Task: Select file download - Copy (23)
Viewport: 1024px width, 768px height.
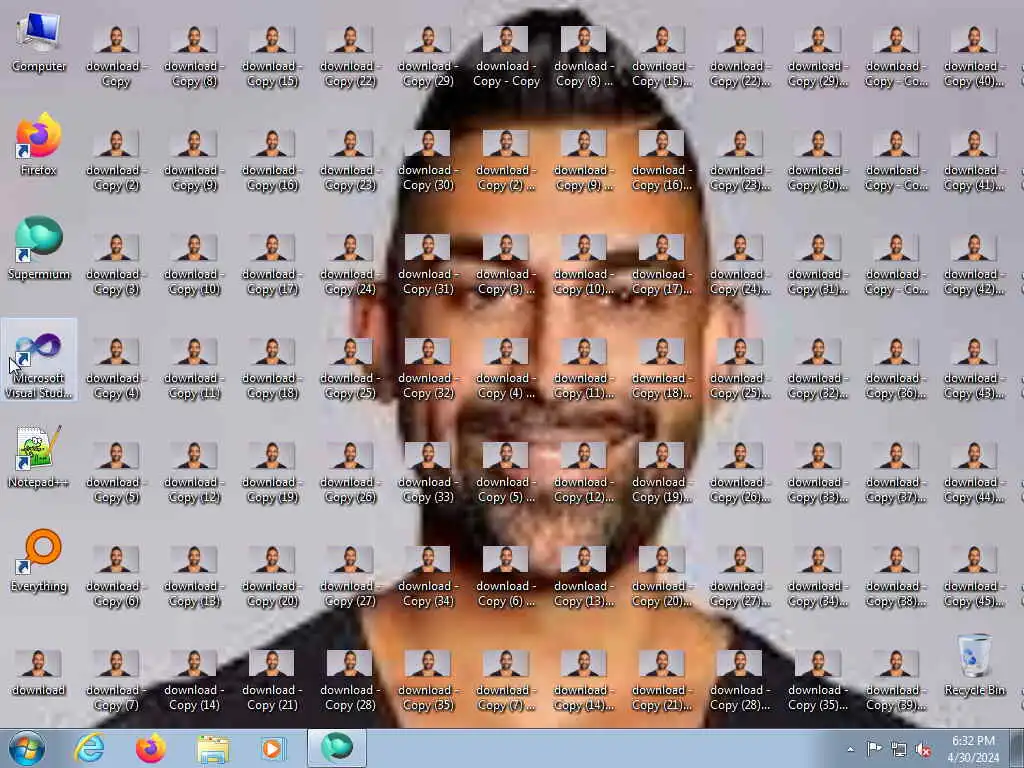Action: [x=350, y=161]
